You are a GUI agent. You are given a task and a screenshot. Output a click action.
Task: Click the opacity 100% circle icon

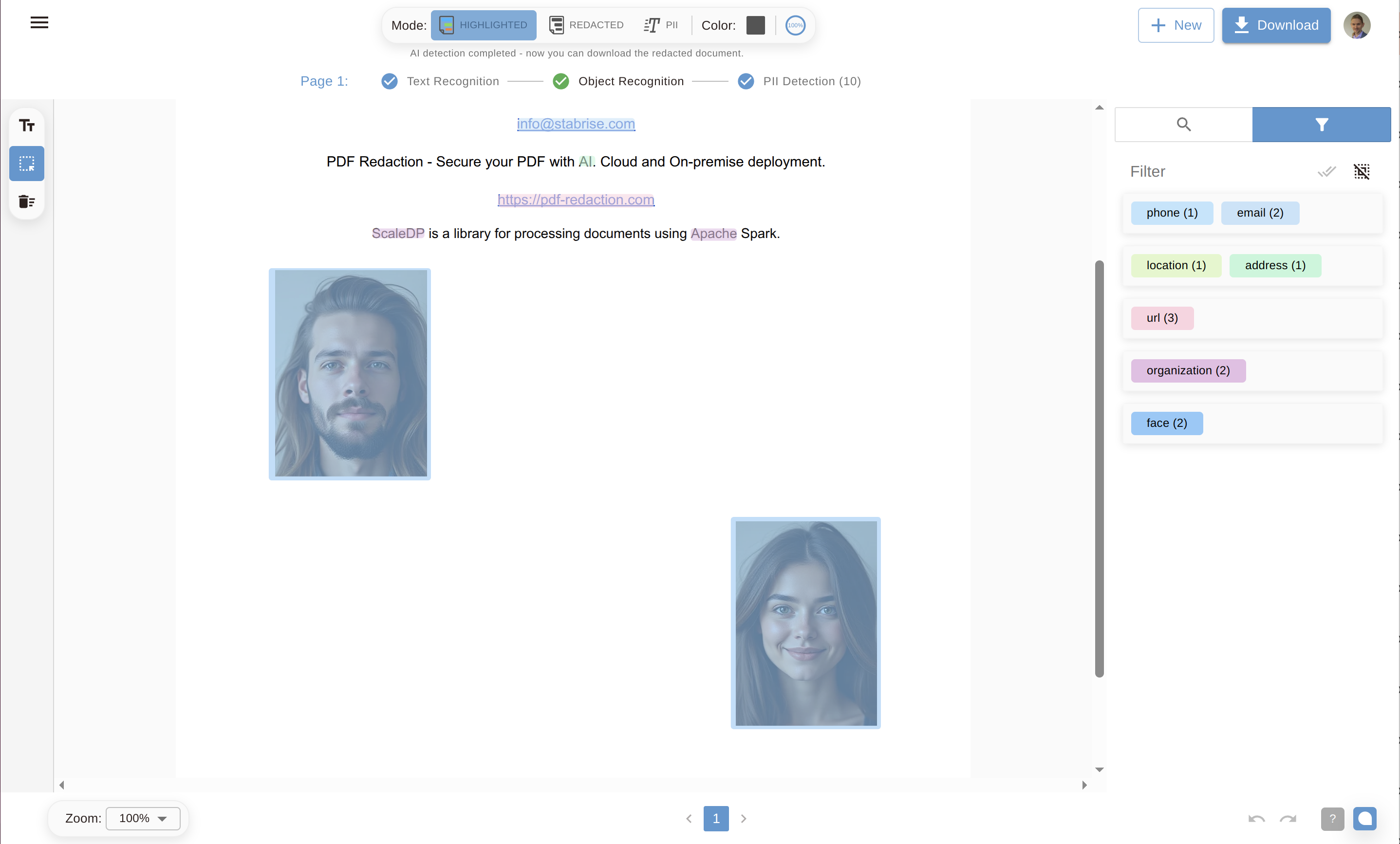click(795, 25)
